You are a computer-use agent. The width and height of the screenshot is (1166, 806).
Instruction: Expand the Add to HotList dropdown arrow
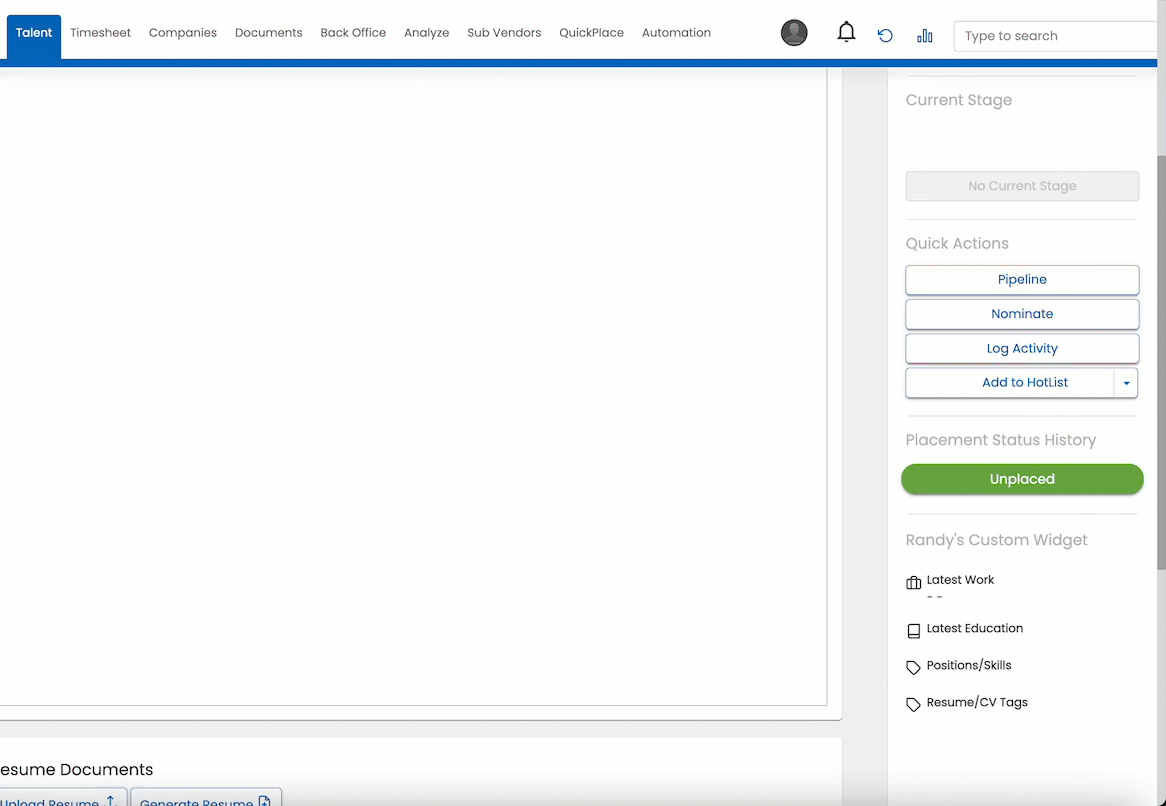point(1126,383)
